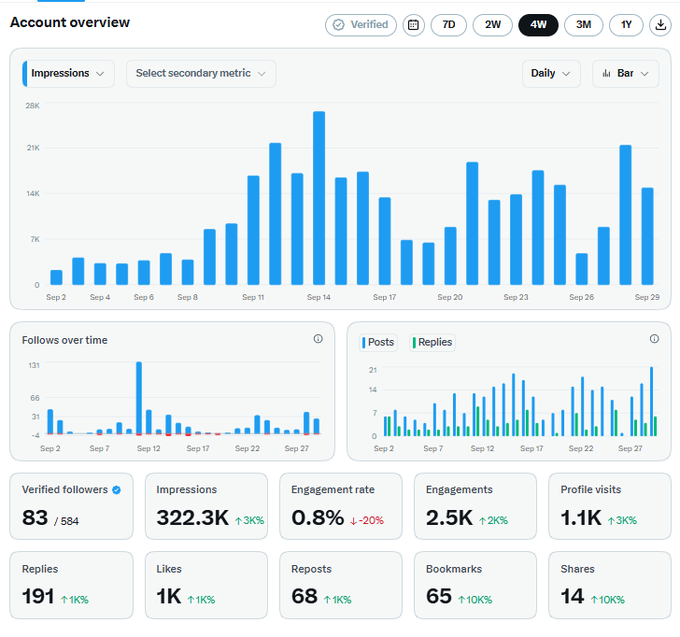Open the Select secondary metric dropdown
The image size is (680, 637).
click(x=201, y=73)
